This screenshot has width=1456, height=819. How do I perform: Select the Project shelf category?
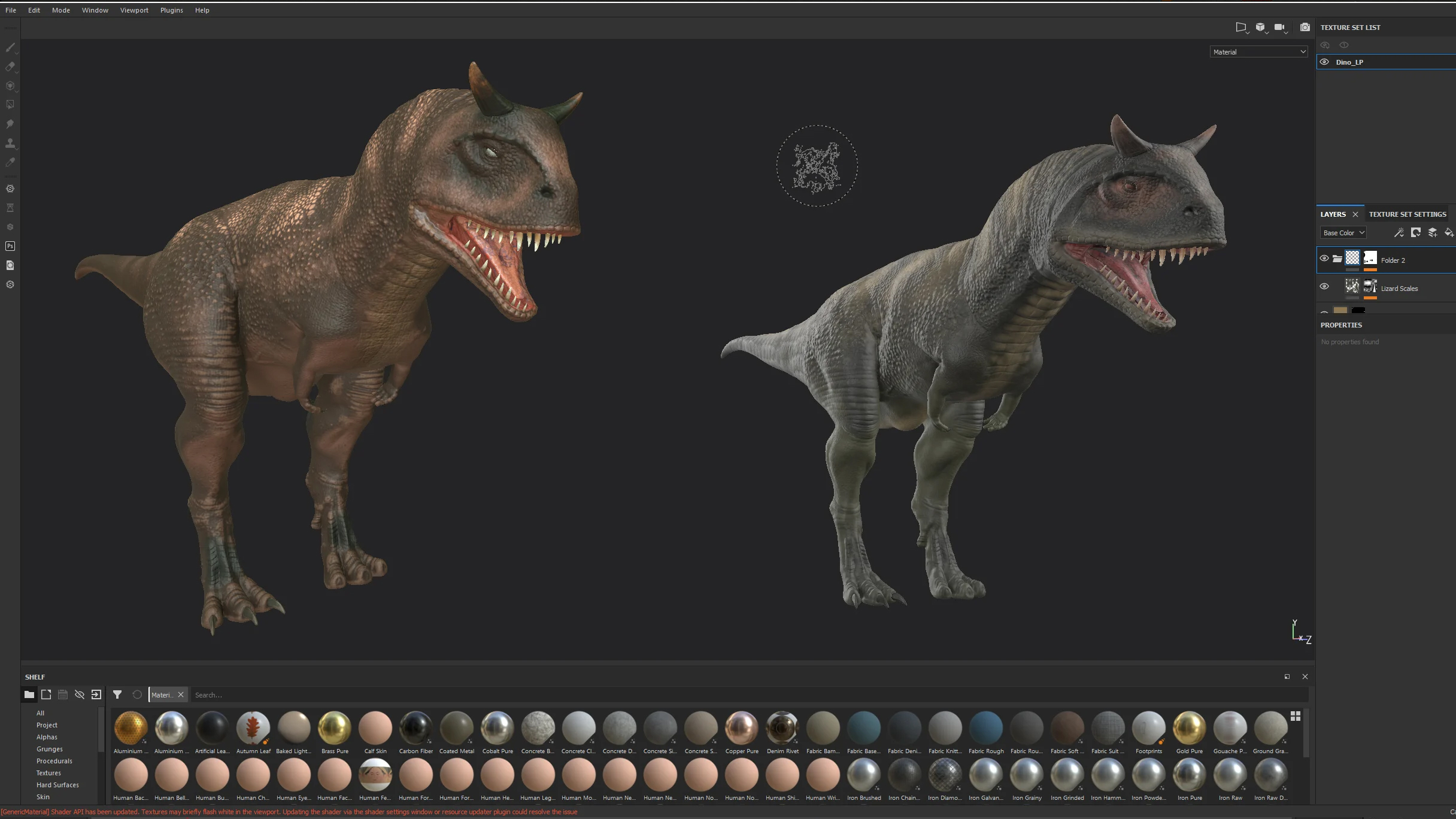click(47, 725)
